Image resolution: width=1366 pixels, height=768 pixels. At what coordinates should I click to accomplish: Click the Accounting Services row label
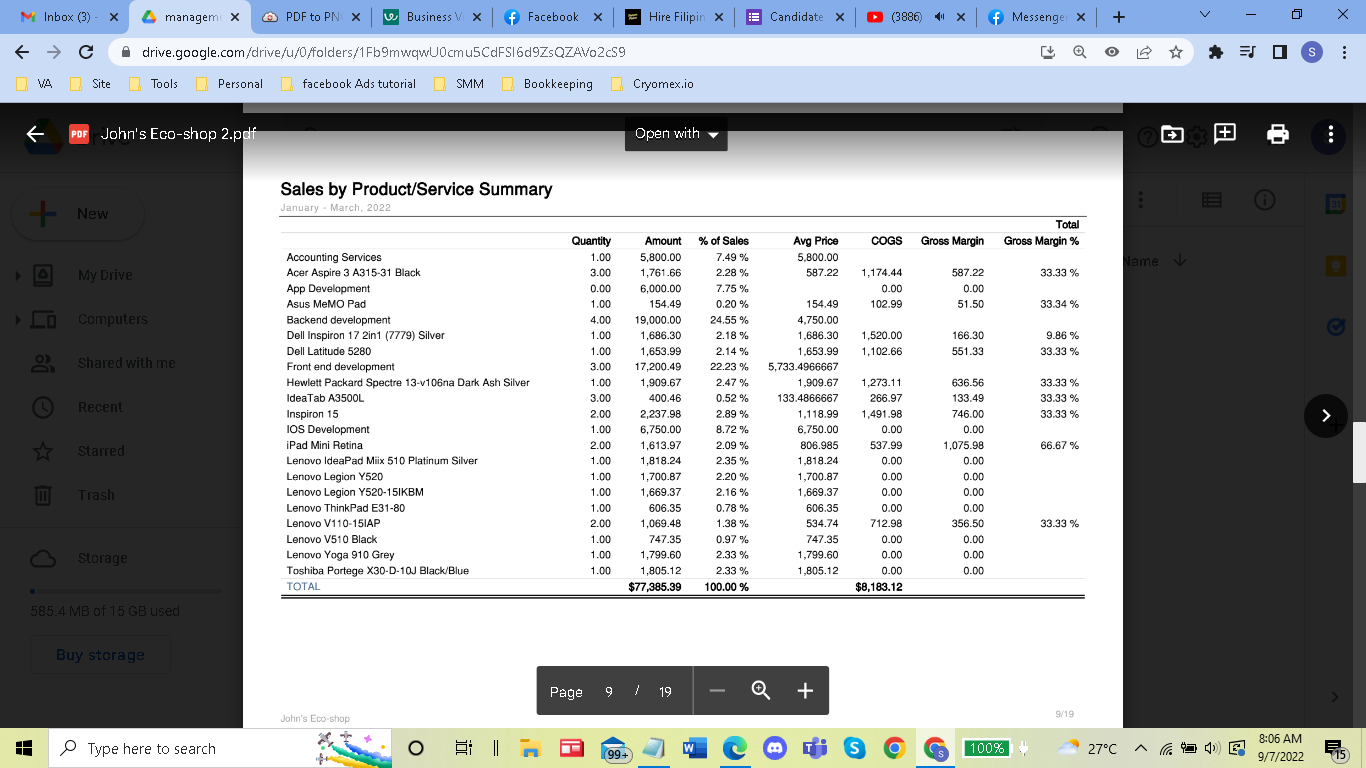[334, 257]
